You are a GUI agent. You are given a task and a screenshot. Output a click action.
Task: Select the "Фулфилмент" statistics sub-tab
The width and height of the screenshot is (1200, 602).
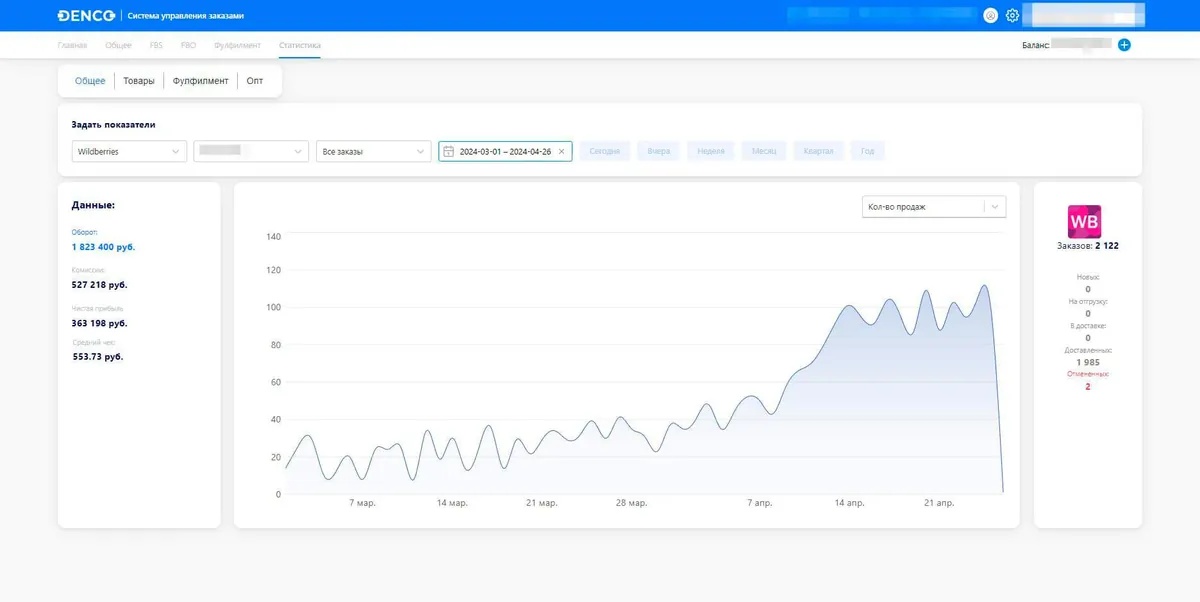[x=200, y=81]
